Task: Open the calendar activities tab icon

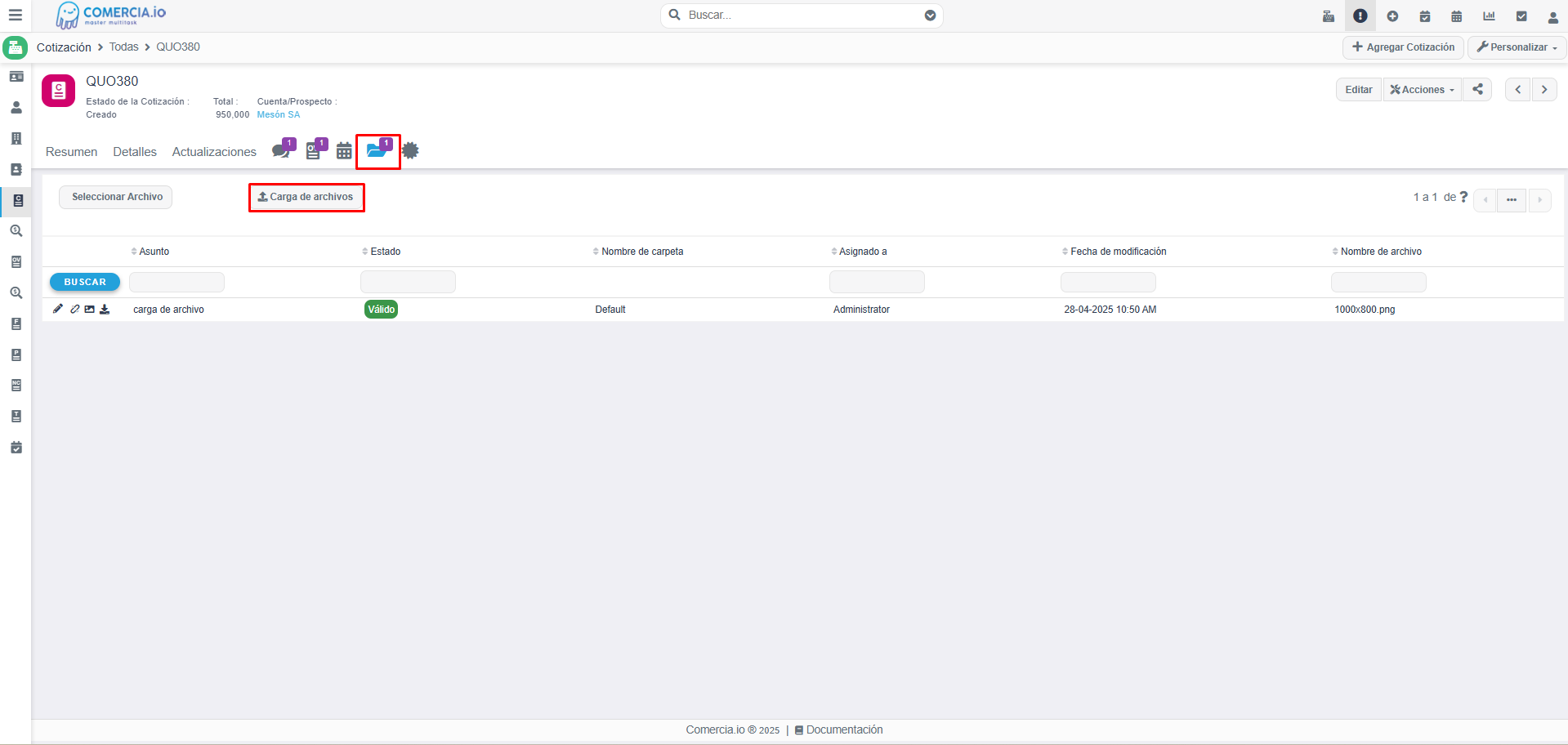Action: 344,151
